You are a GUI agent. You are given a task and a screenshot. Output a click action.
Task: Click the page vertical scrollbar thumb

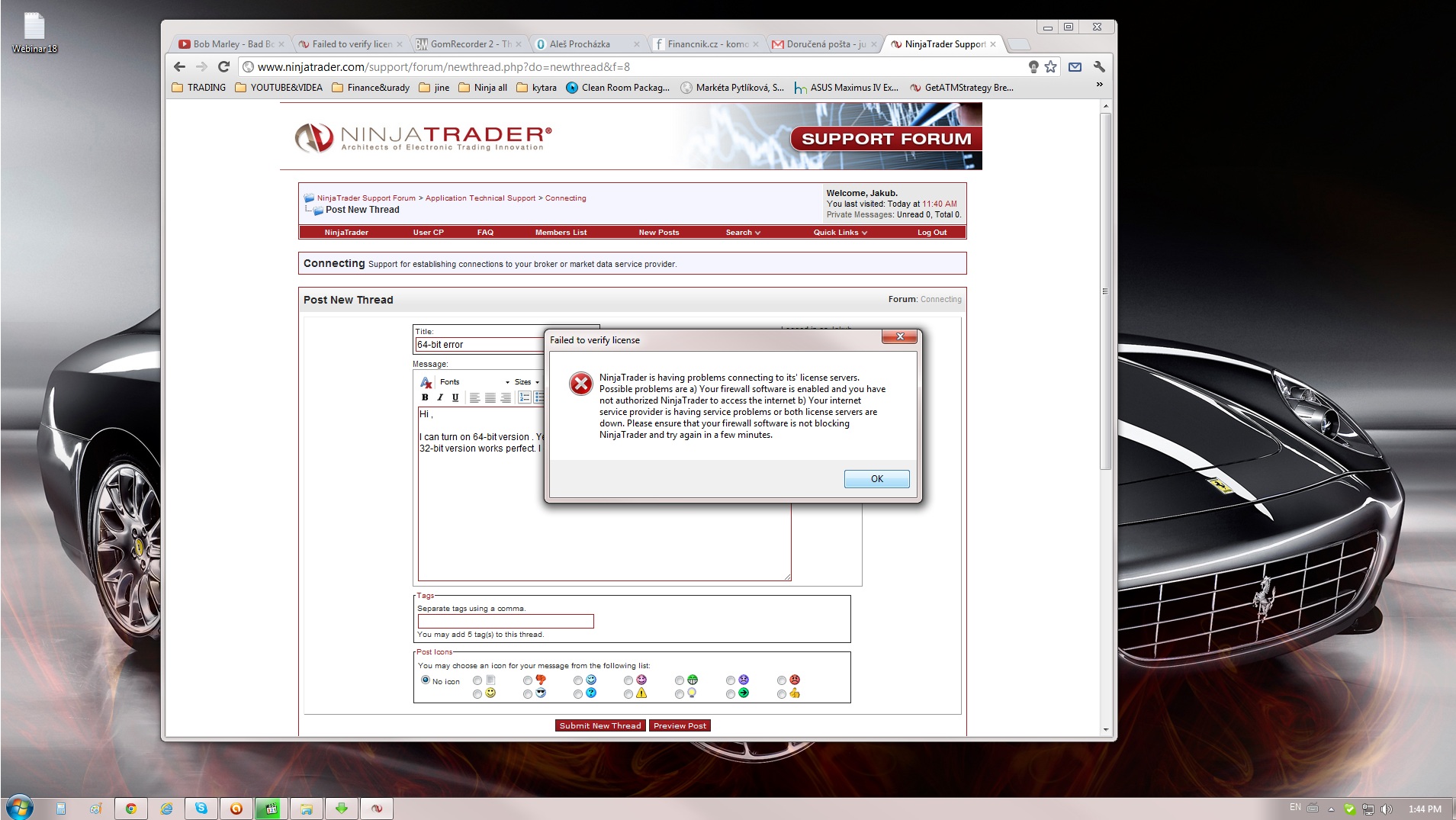click(x=1106, y=291)
